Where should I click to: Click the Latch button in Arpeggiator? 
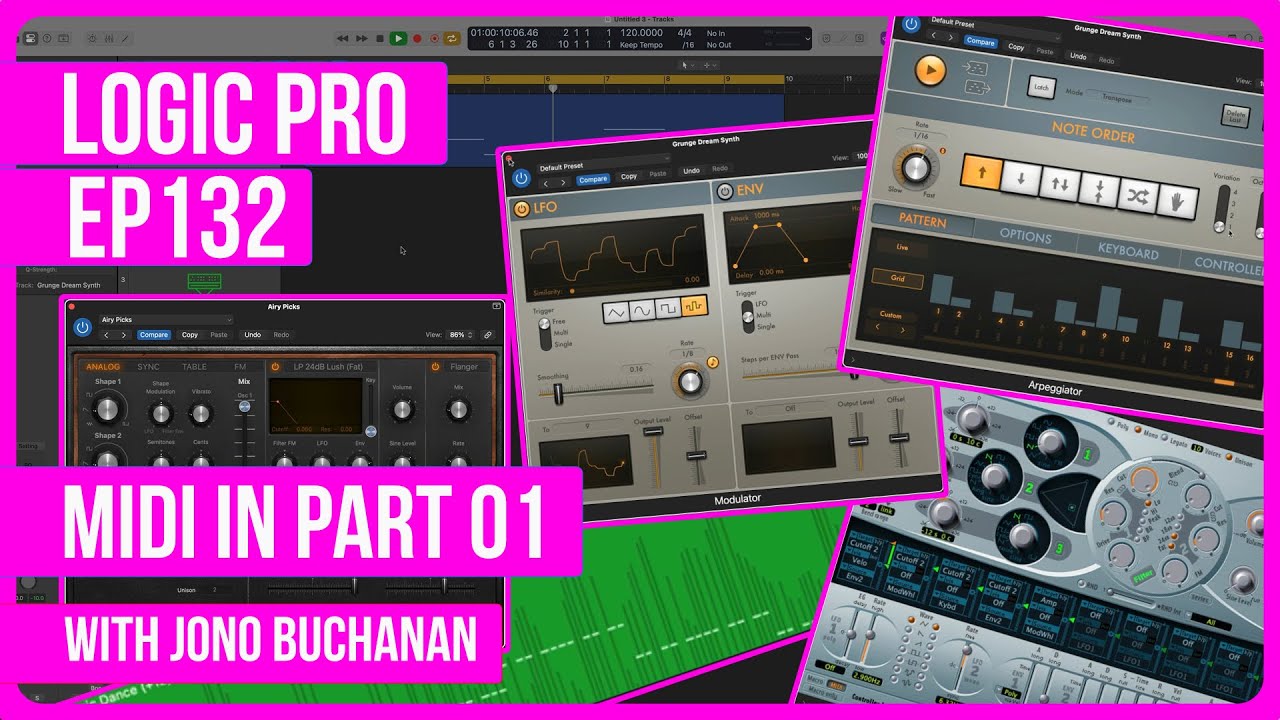1041,88
